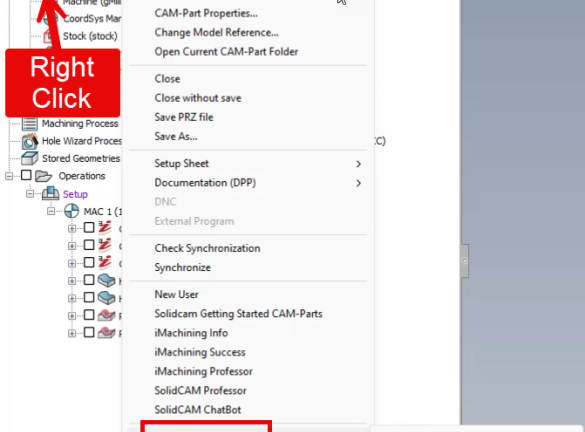Click Stock (stock) tree item
Viewport: 585px width, 432px height.
(90, 36)
